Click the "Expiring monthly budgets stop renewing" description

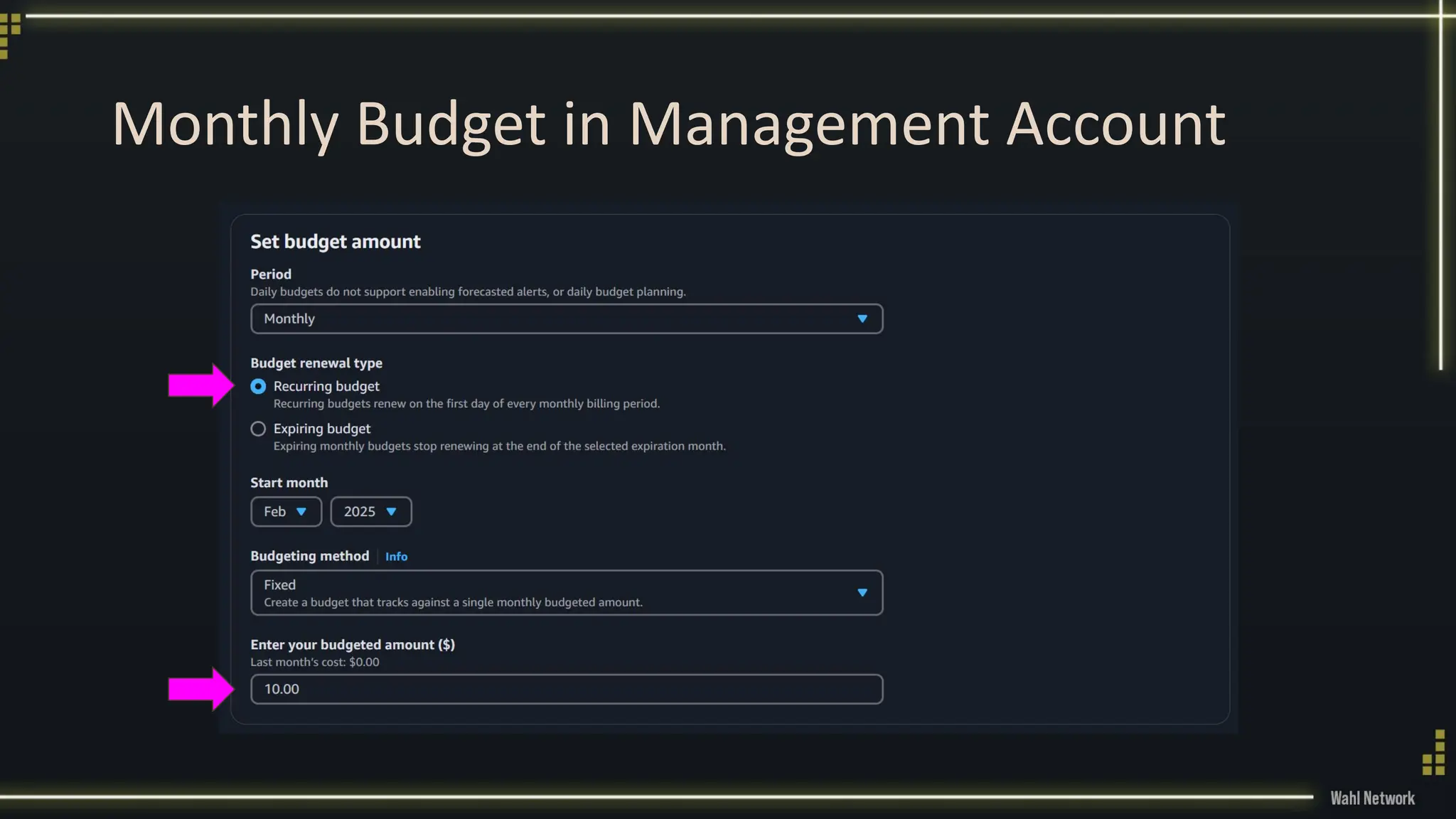click(500, 446)
